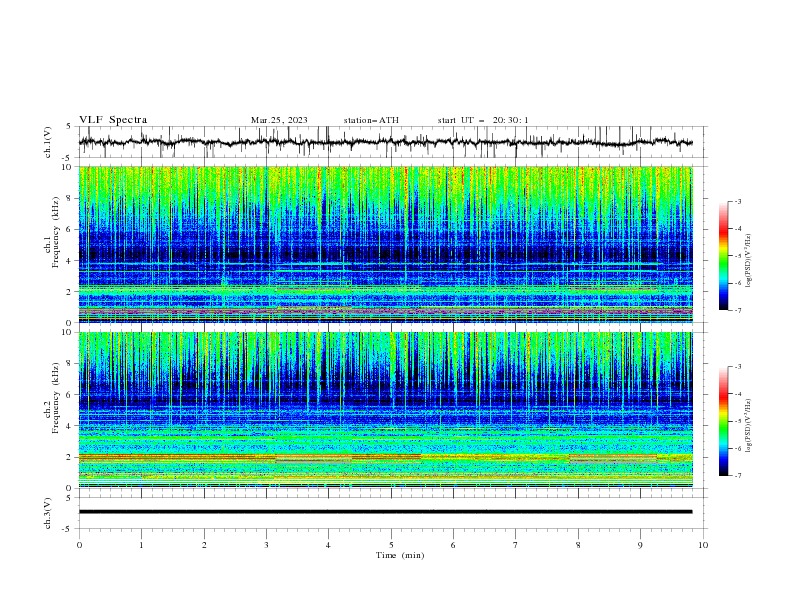Click the "8" kHz tick on ch.2 frequency axis
Screen dimensions: 792x612
point(71,364)
